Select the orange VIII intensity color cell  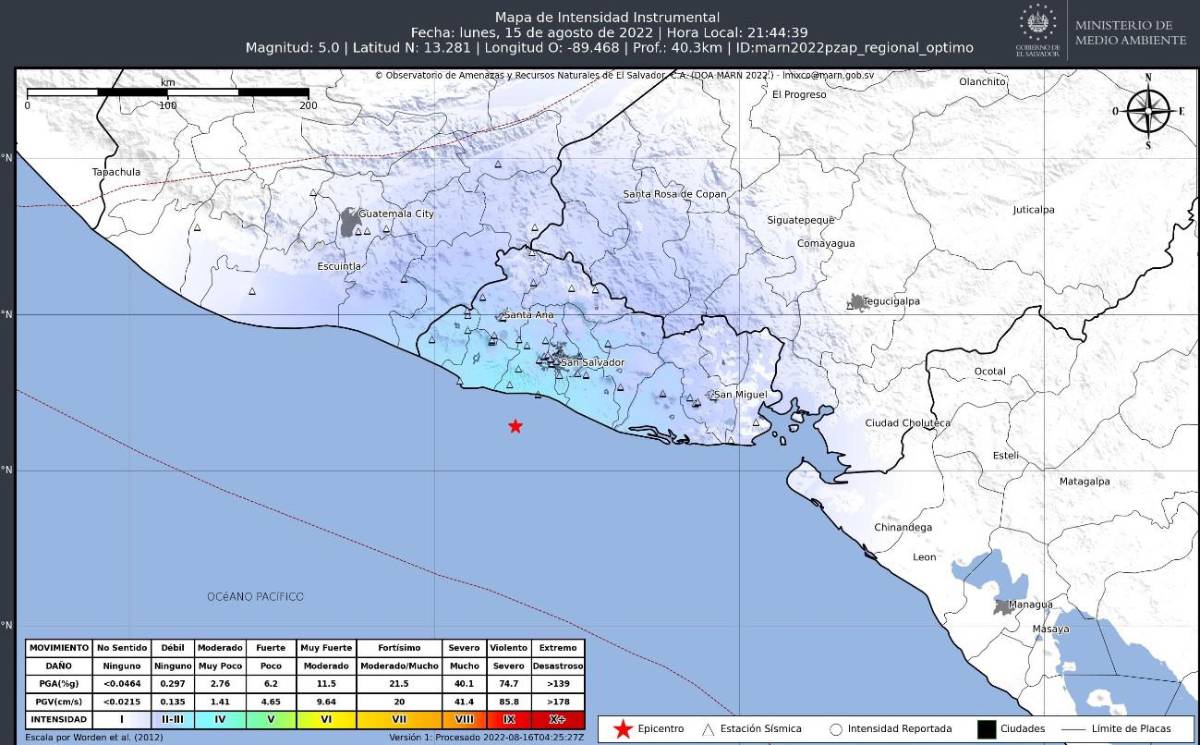[x=464, y=719]
